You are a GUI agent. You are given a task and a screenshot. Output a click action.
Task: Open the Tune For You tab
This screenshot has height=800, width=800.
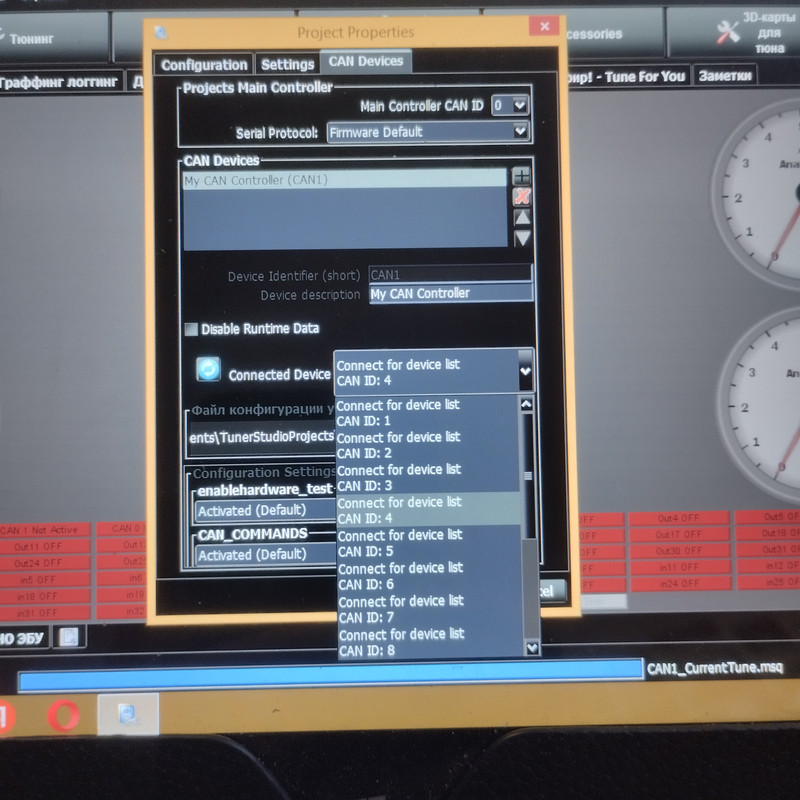point(629,77)
